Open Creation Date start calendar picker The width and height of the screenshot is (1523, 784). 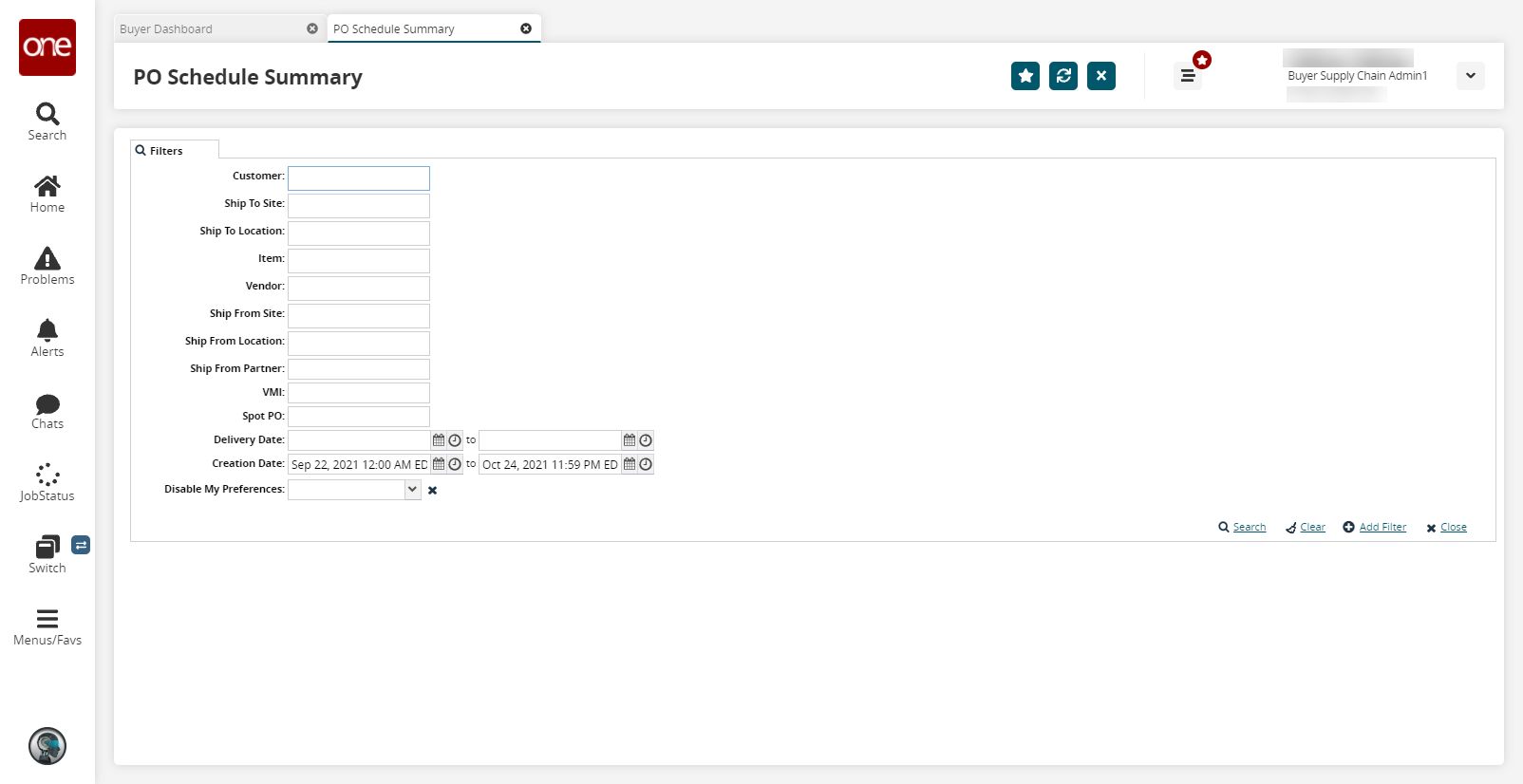coord(439,464)
